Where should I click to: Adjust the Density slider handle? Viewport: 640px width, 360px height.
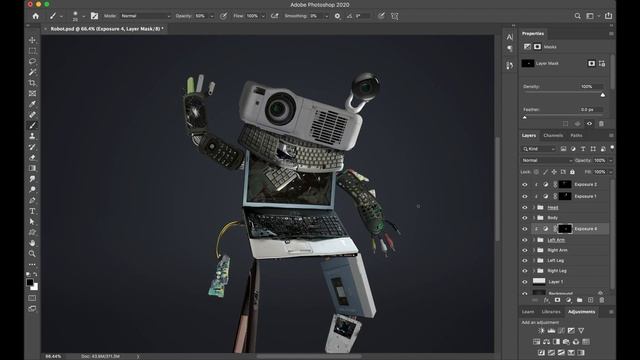click(603, 95)
